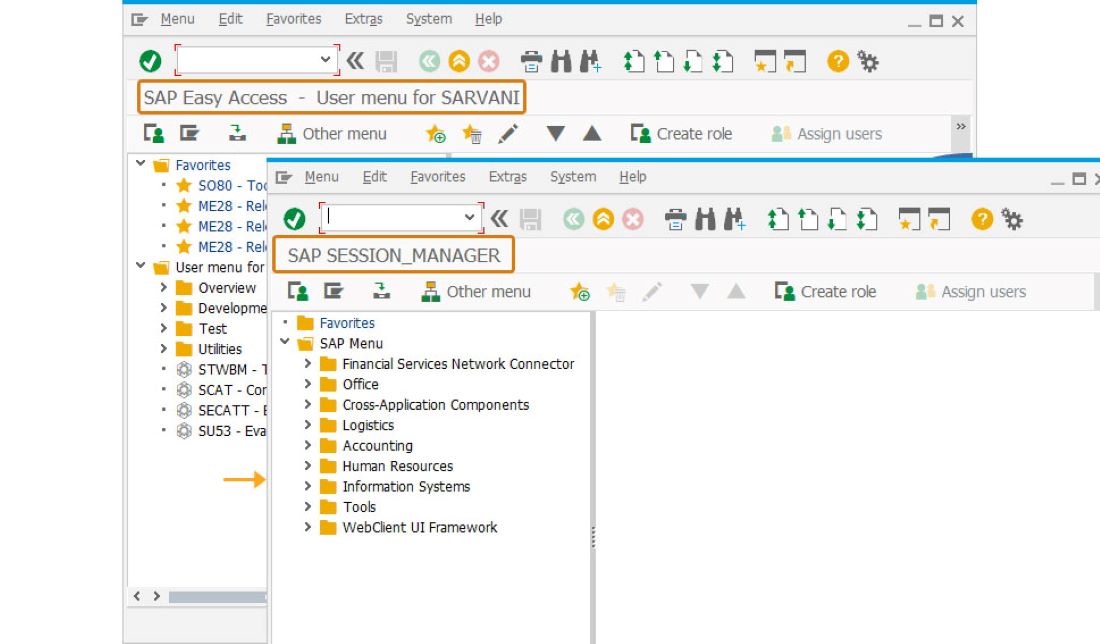
Task: Expand Overview folder in SARVANI window
Action: (x=163, y=287)
